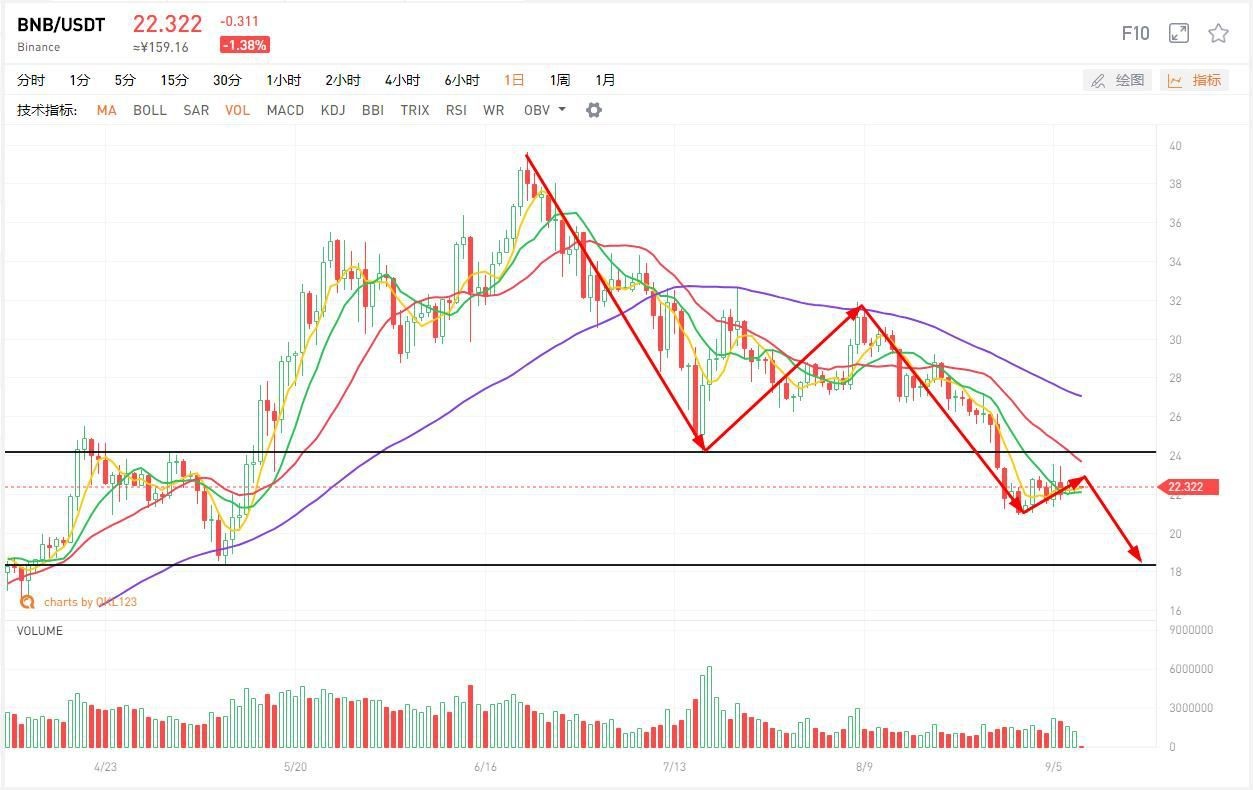Click the F10 info button
1253x790 pixels.
[x=1135, y=33]
